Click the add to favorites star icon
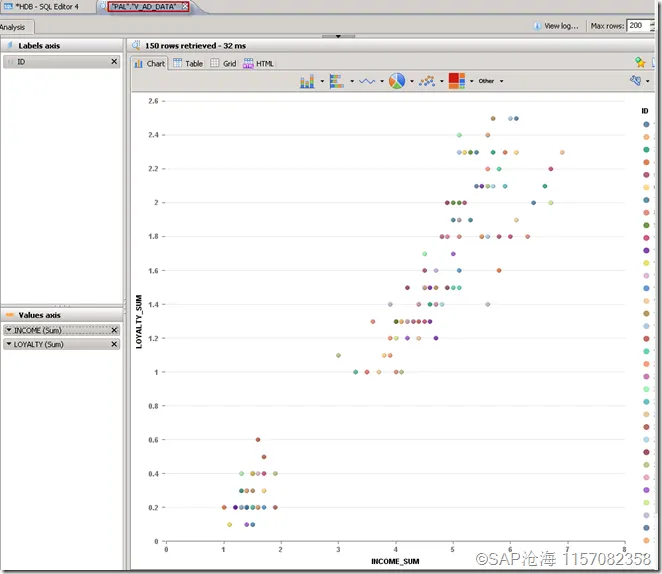Image resolution: width=662 pixels, height=574 pixels. [x=640, y=62]
